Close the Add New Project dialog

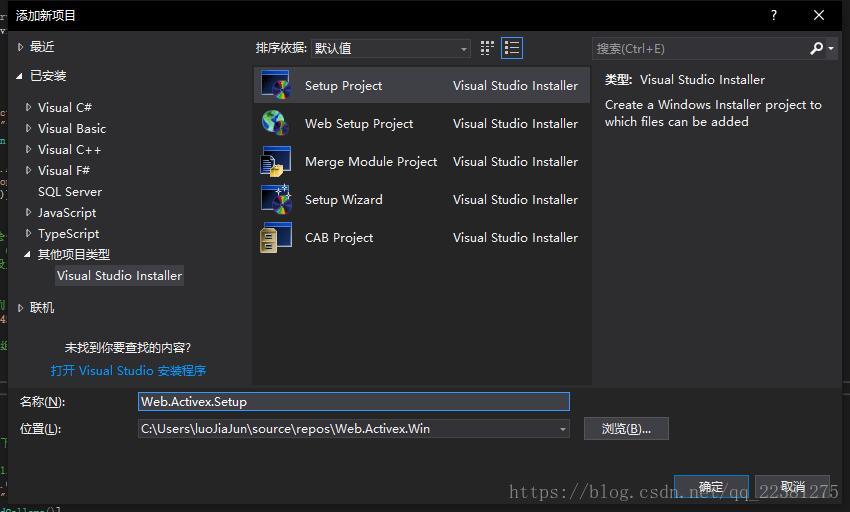pyautogui.click(x=819, y=15)
